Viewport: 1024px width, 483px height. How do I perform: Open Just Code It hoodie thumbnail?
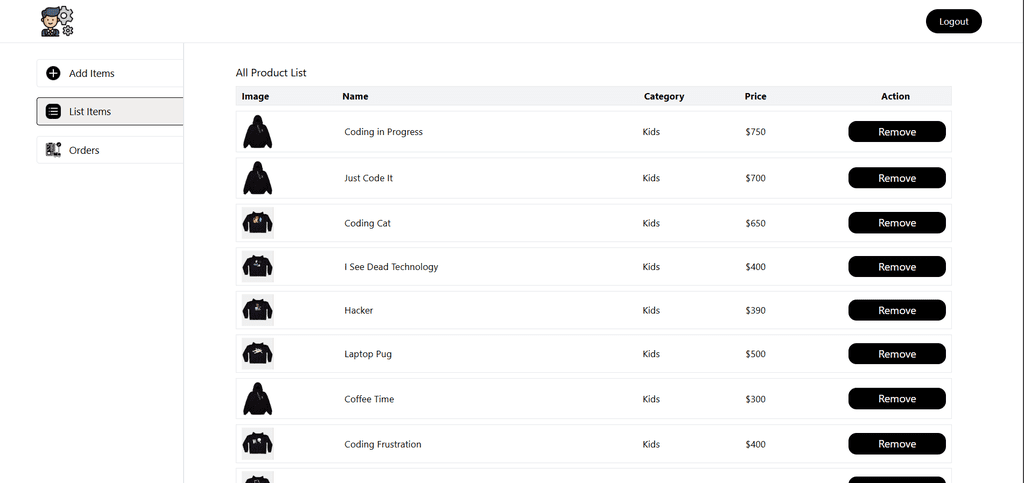click(258, 178)
